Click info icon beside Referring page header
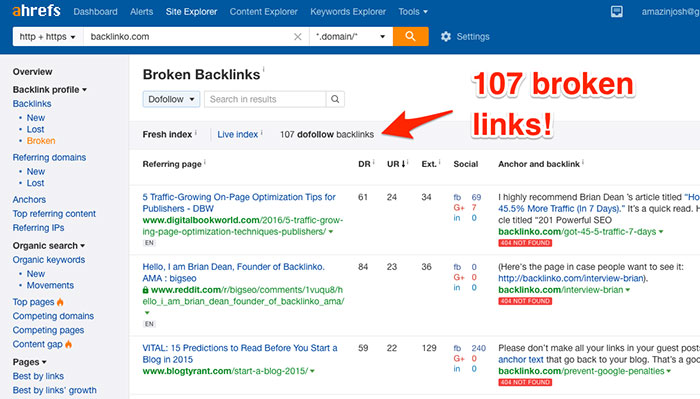Viewport: 700px width, 399px height. coord(204,162)
